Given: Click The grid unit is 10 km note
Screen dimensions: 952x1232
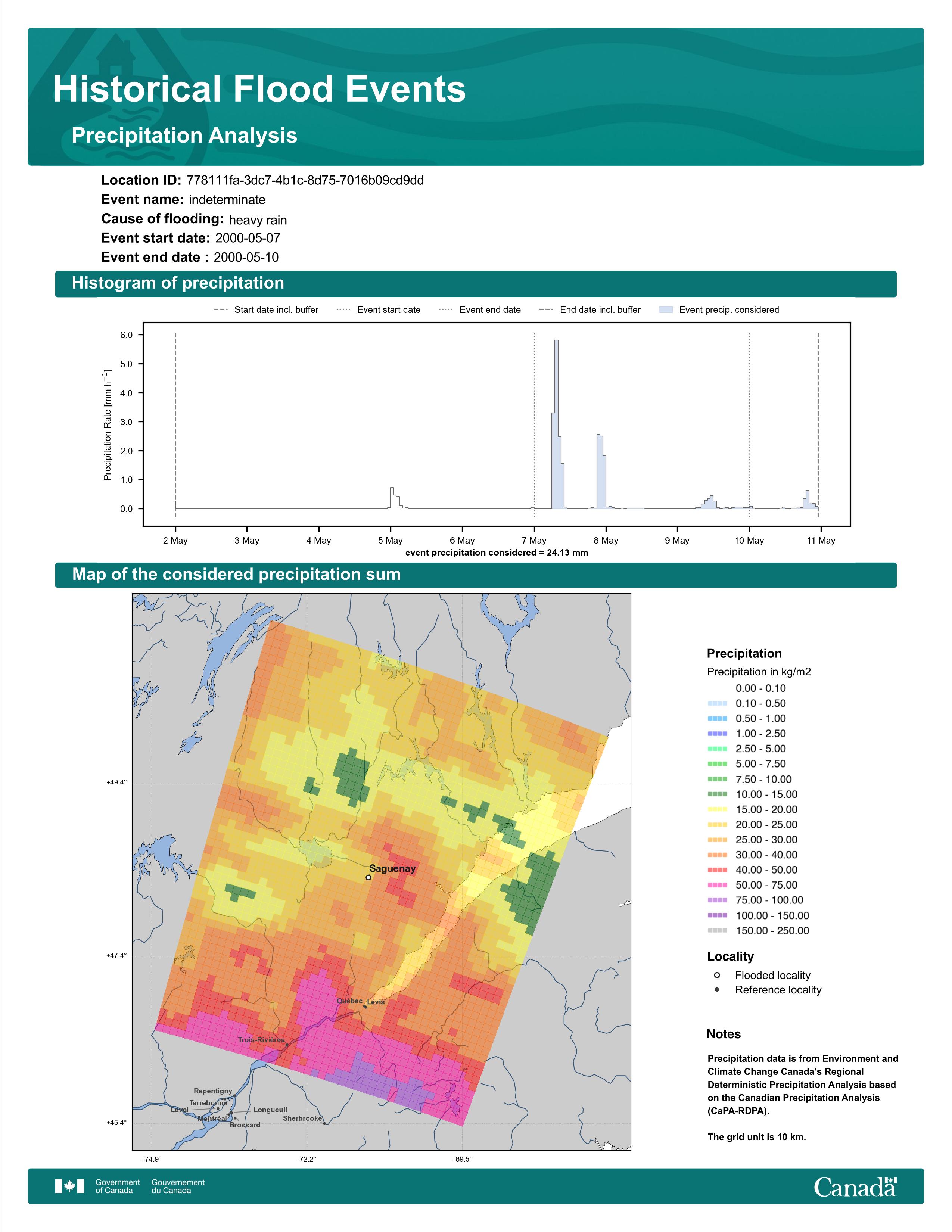Looking at the screenshot, I should (x=757, y=1137).
